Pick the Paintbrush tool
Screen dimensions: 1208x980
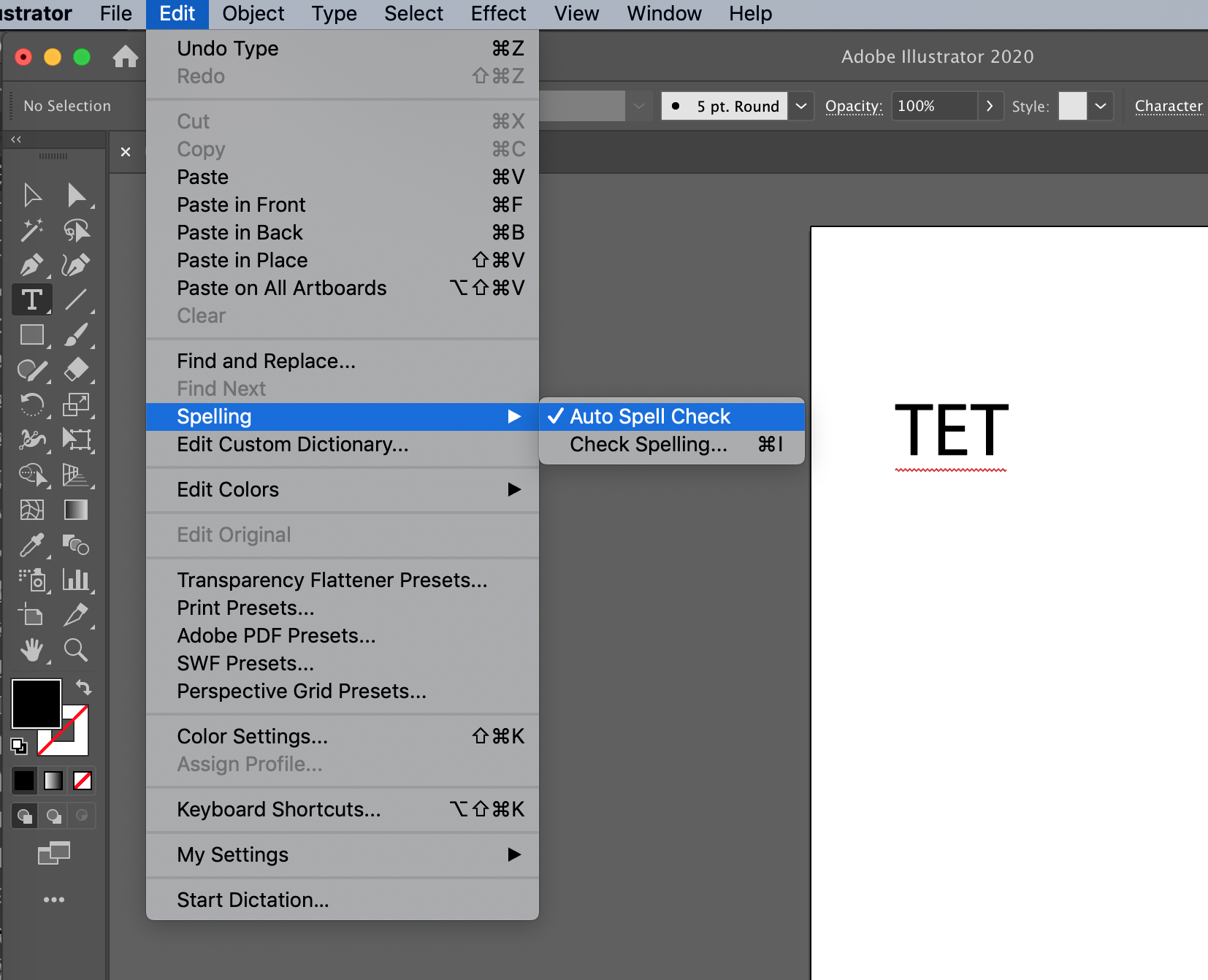point(77,334)
